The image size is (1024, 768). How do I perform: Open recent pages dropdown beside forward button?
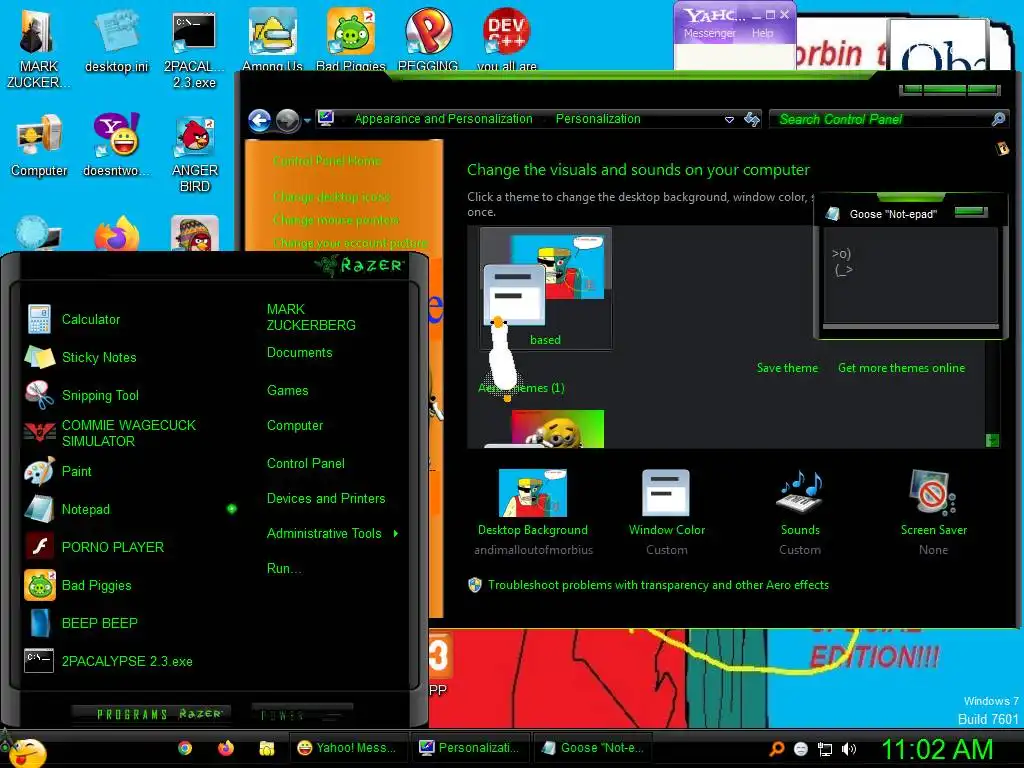(307, 121)
